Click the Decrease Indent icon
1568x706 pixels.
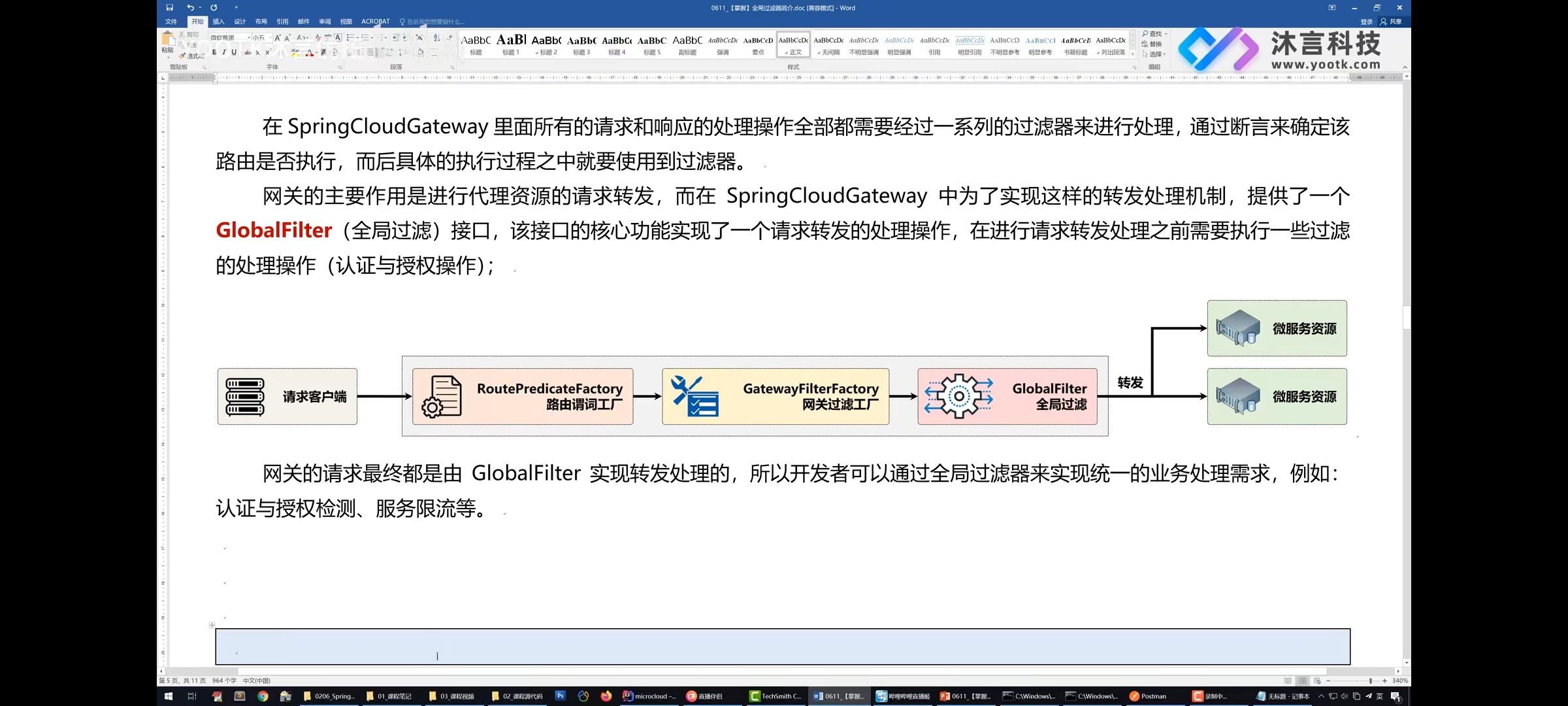pos(396,38)
